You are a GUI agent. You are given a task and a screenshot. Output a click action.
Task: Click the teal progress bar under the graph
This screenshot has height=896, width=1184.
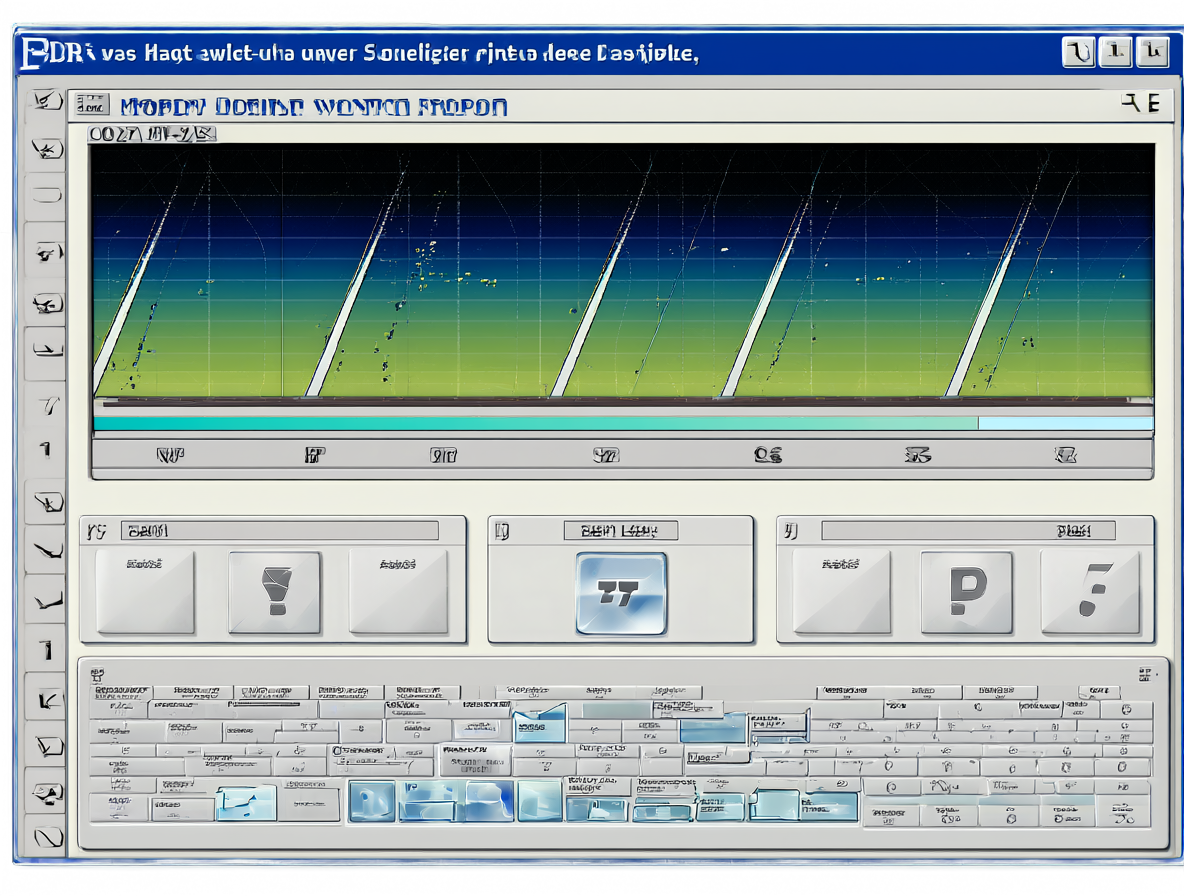623,423
